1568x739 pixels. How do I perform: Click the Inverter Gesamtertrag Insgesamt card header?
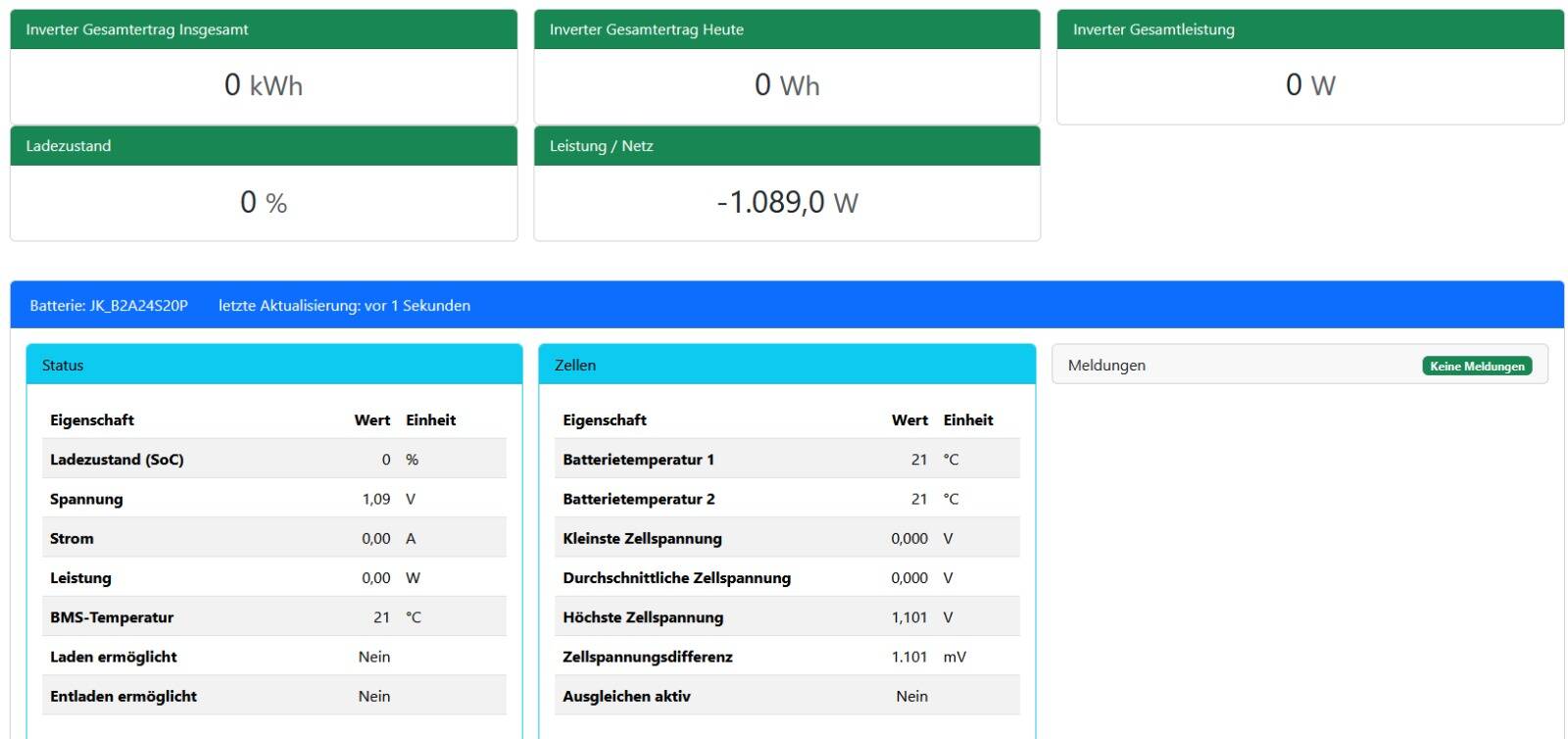point(264,29)
